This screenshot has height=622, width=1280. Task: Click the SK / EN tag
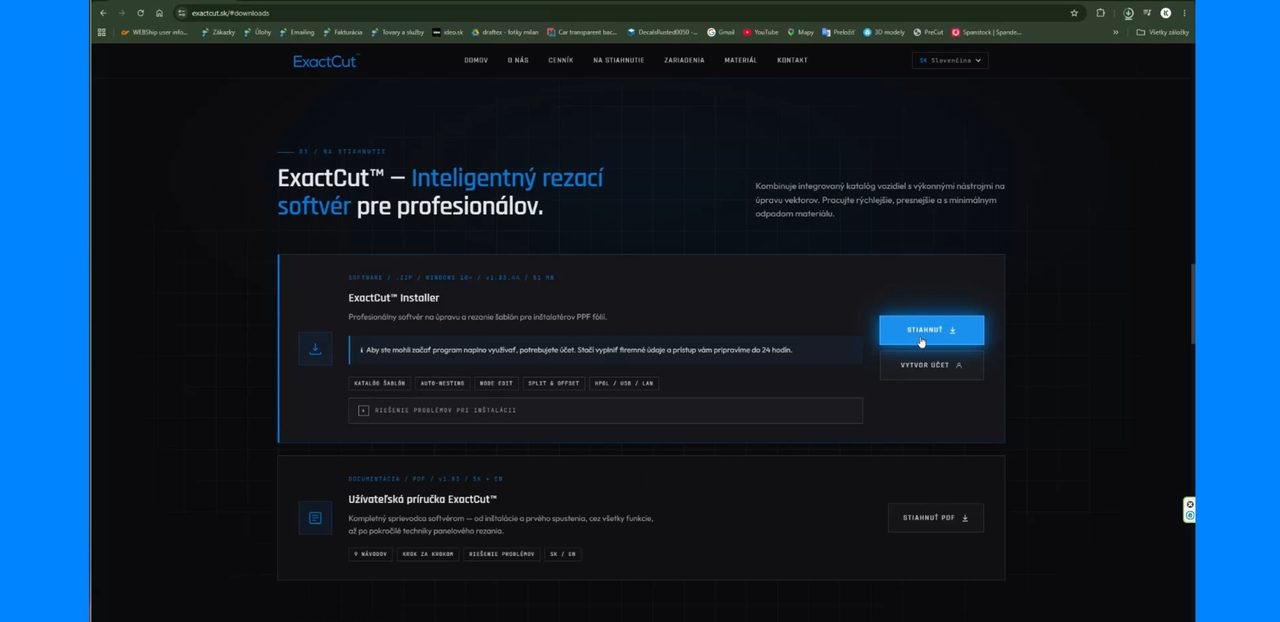[x=563, y=553]
